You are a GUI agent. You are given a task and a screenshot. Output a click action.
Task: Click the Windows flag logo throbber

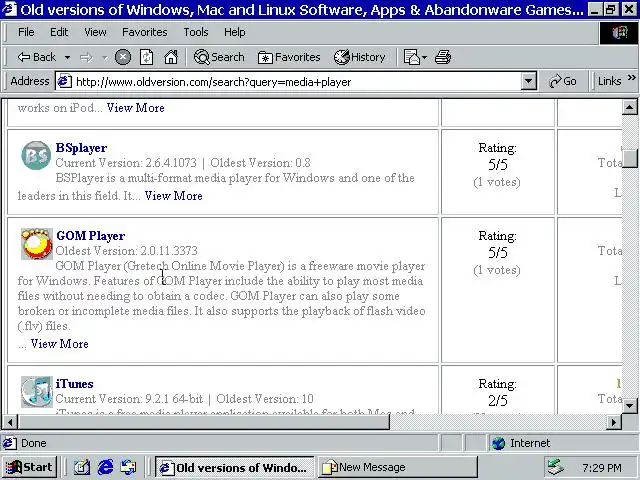[x=620, y=32]
